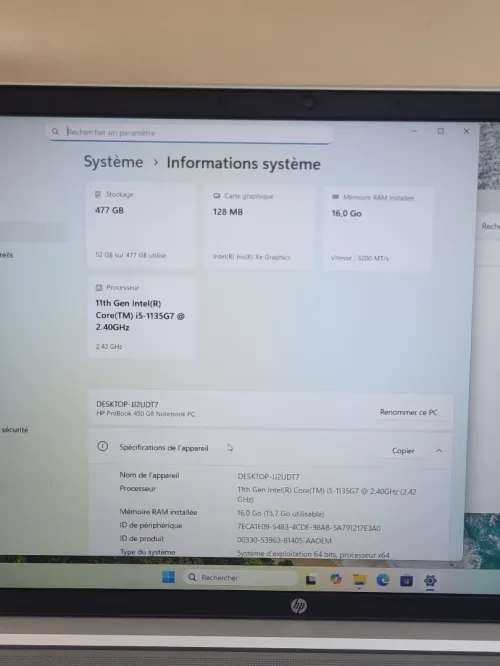Viewport: 500px width, 666px height.
Task: Click the Processeur i5-1135G7 card
Action: (x=141, y=318)
